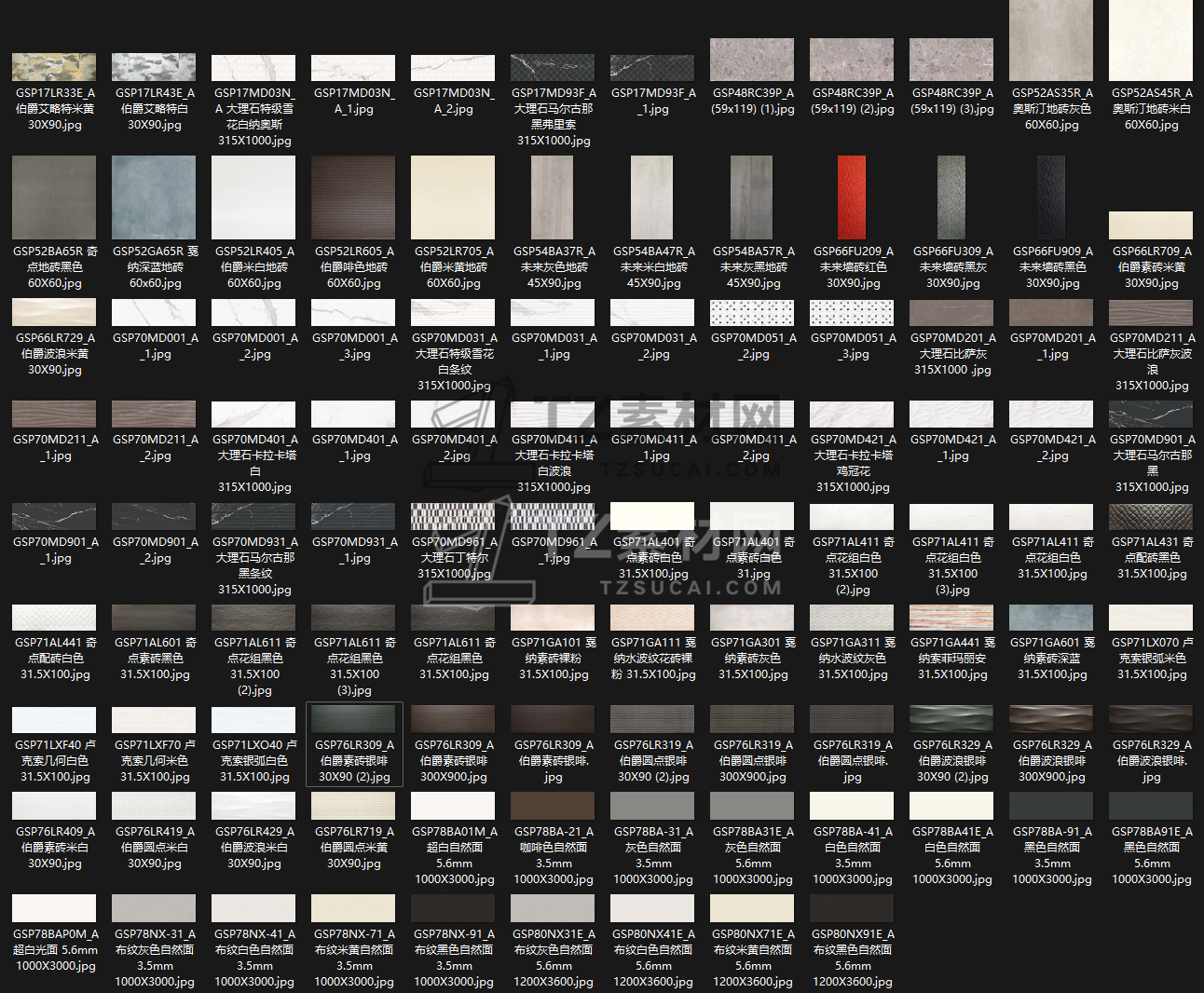The height and width of the screenshot is (993, 1204).
Task: Select the GSP71GA101 戛纳素砖裸粉 thumbnail
Action: click(x=553, y=618)
